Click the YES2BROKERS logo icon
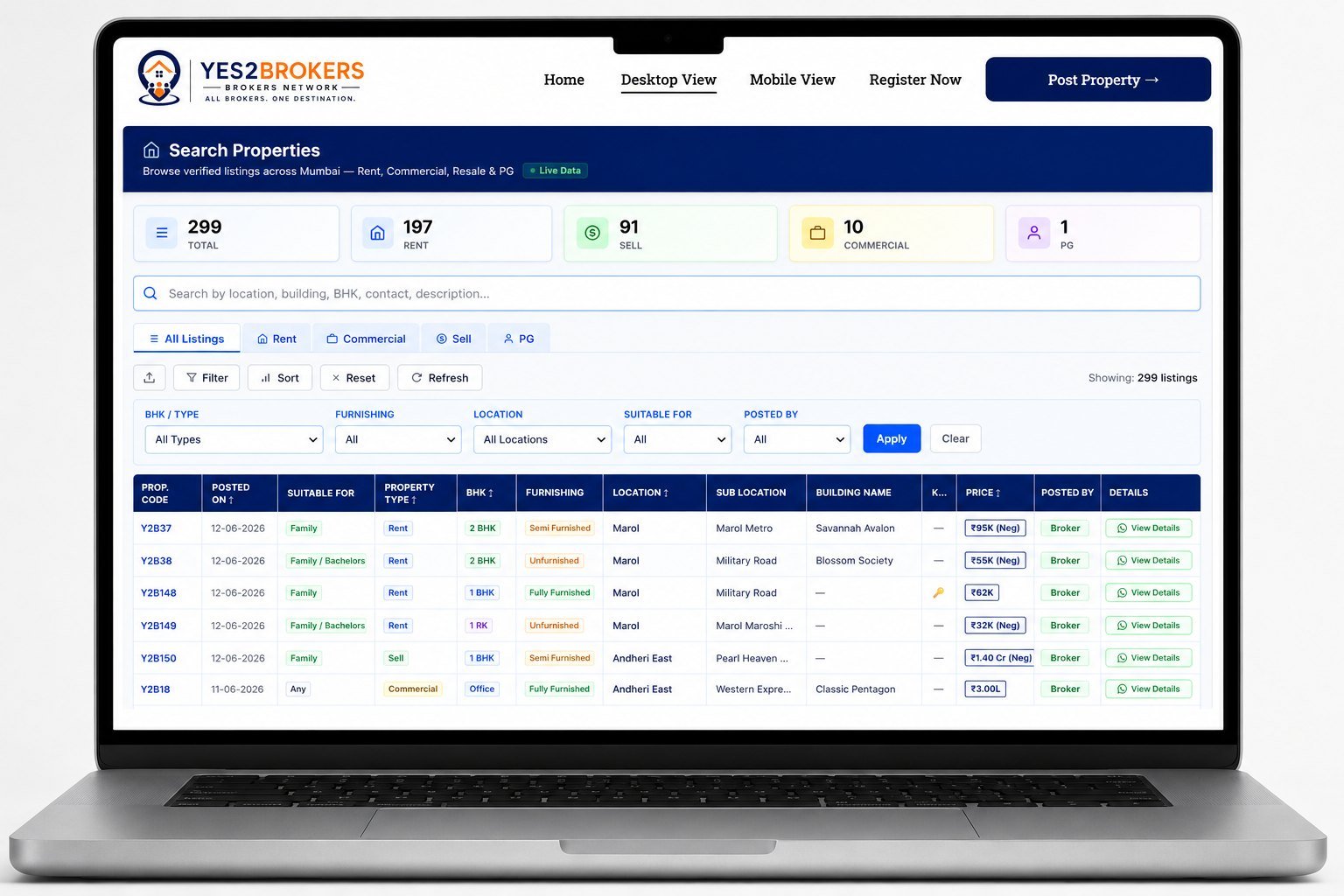 pos(159,78)
